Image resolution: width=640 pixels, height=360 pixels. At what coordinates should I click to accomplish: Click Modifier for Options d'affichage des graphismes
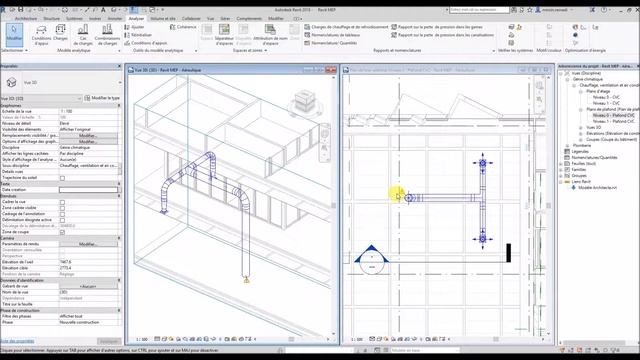click(88, 142)
